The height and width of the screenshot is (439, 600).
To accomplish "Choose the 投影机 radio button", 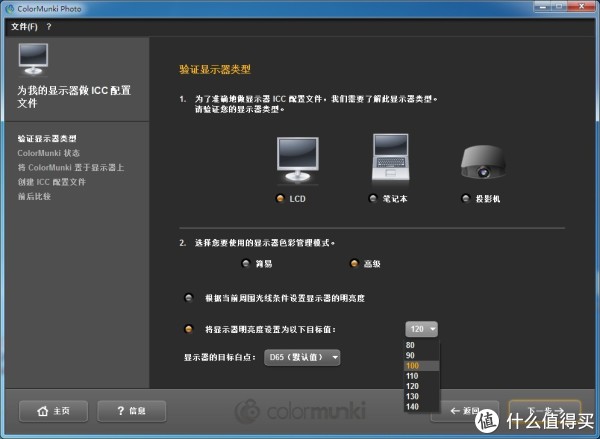I will [465, 198].
